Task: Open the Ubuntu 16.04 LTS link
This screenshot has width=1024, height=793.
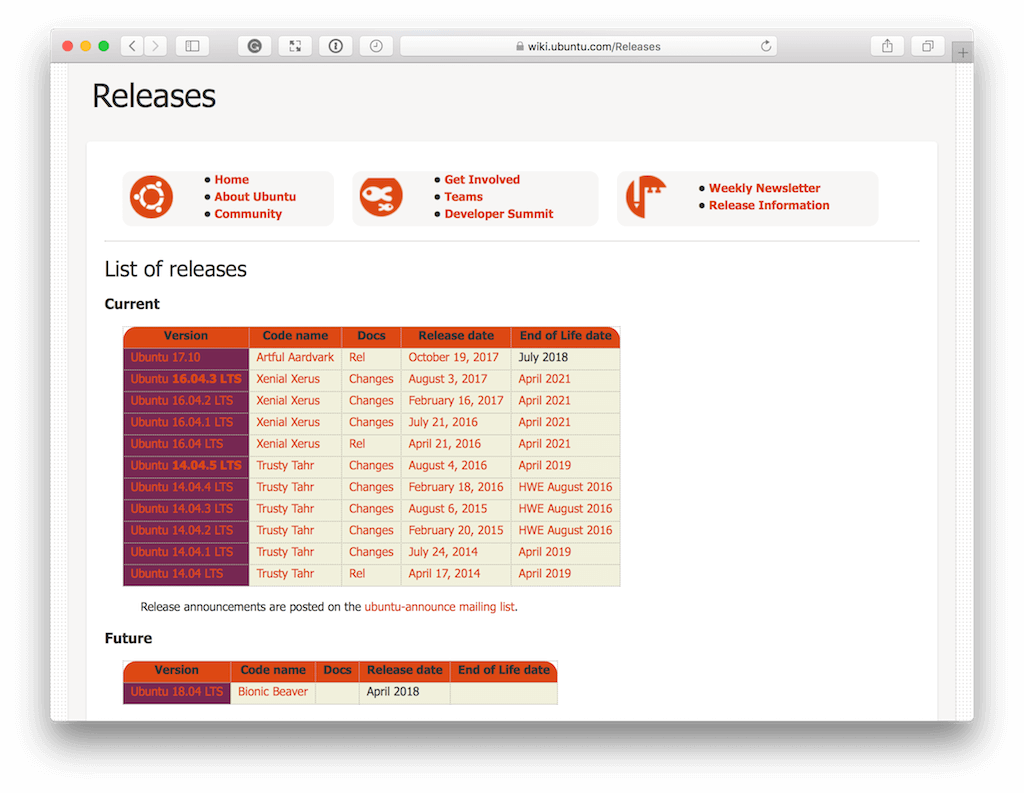Action: point(177,444)
